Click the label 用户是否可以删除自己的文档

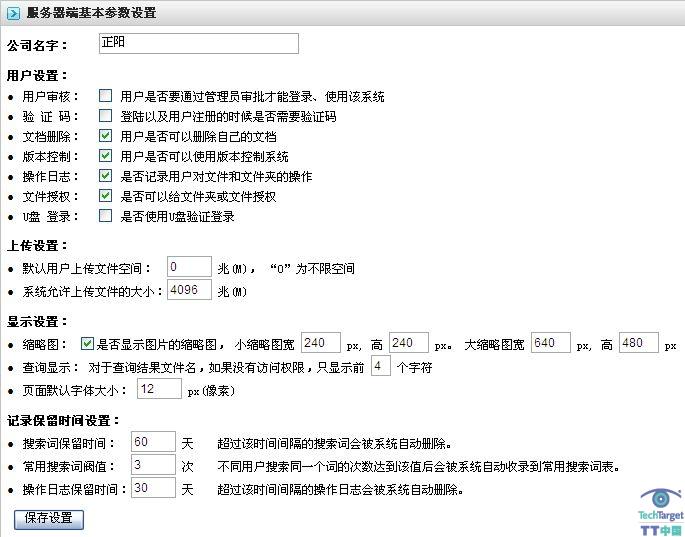coord(198,136)
